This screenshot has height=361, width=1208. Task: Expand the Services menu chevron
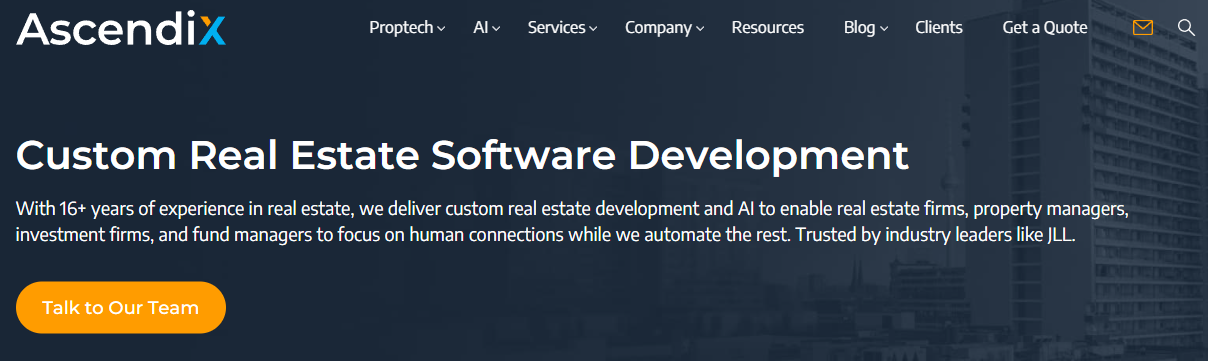click(594, 29)
